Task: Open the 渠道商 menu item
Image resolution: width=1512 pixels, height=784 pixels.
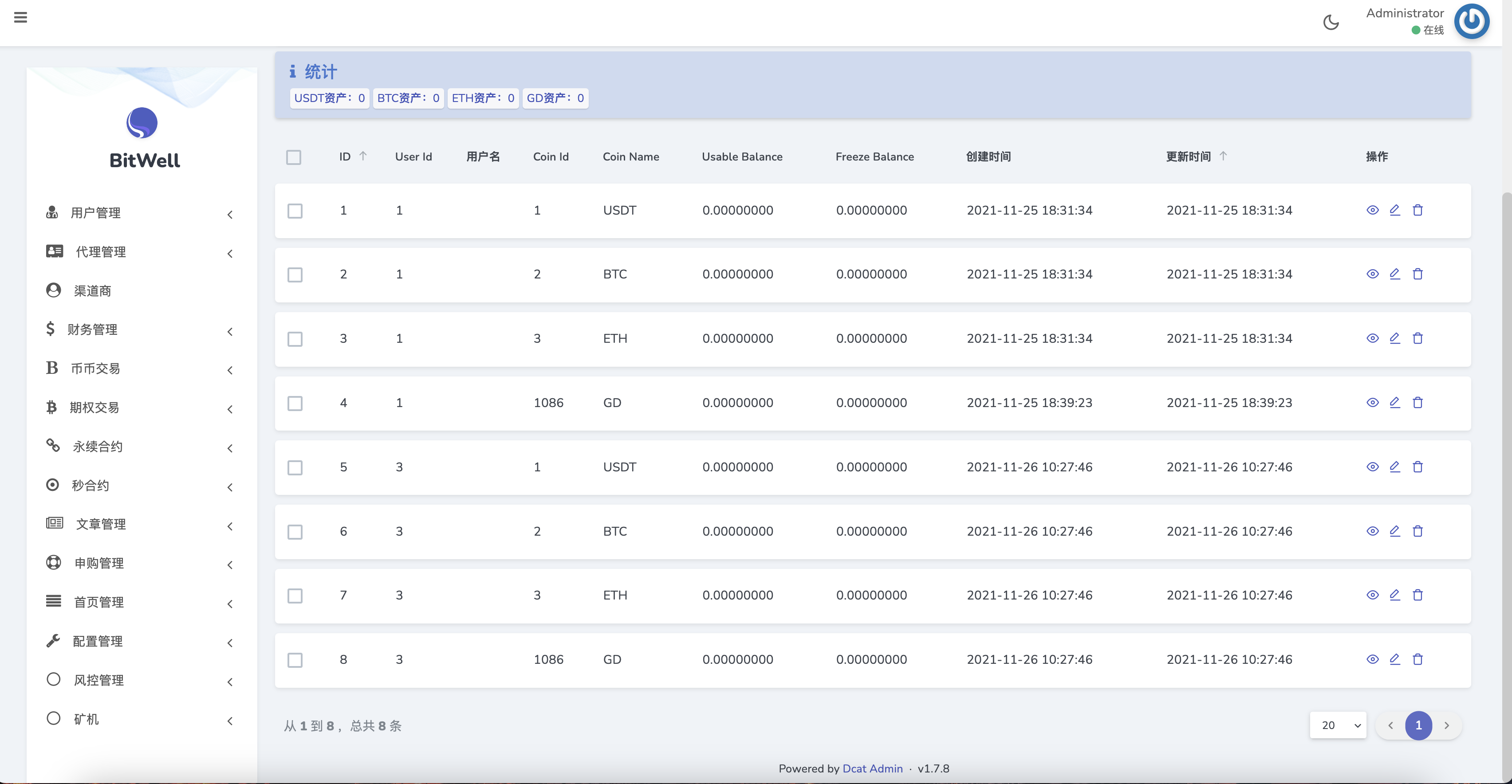Action: coord(92,291)
